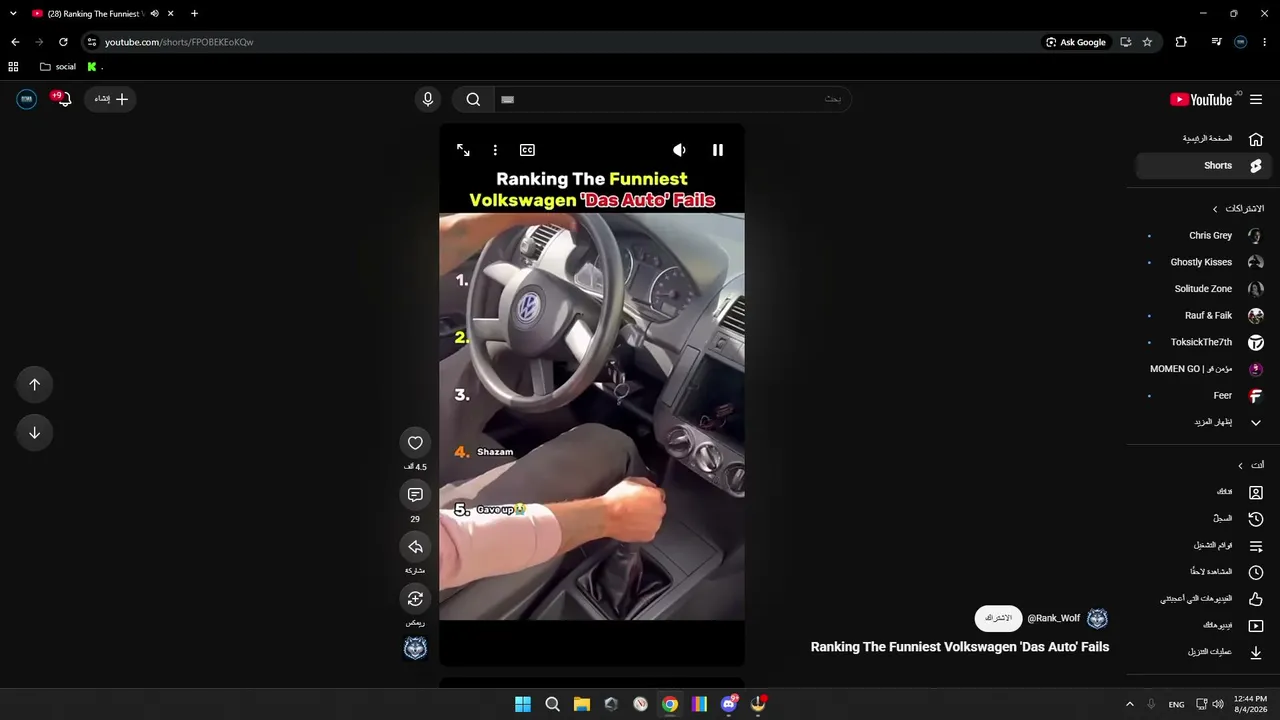1280x720 pixels.
Task: Open the You section header
Action: [1251, 466]
